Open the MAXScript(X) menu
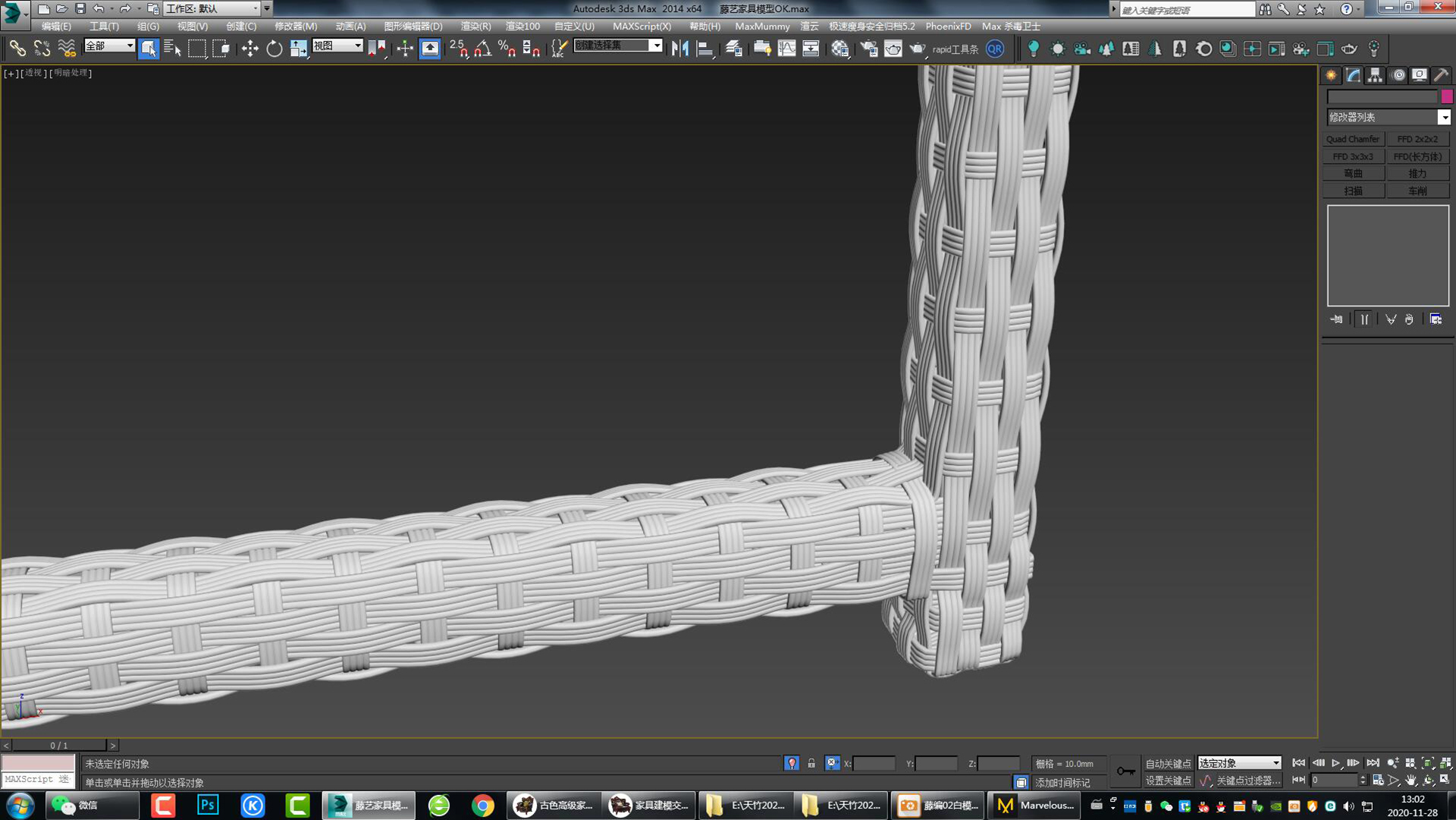The width and height of the screenshot is (1456, 820). [642, 26]
